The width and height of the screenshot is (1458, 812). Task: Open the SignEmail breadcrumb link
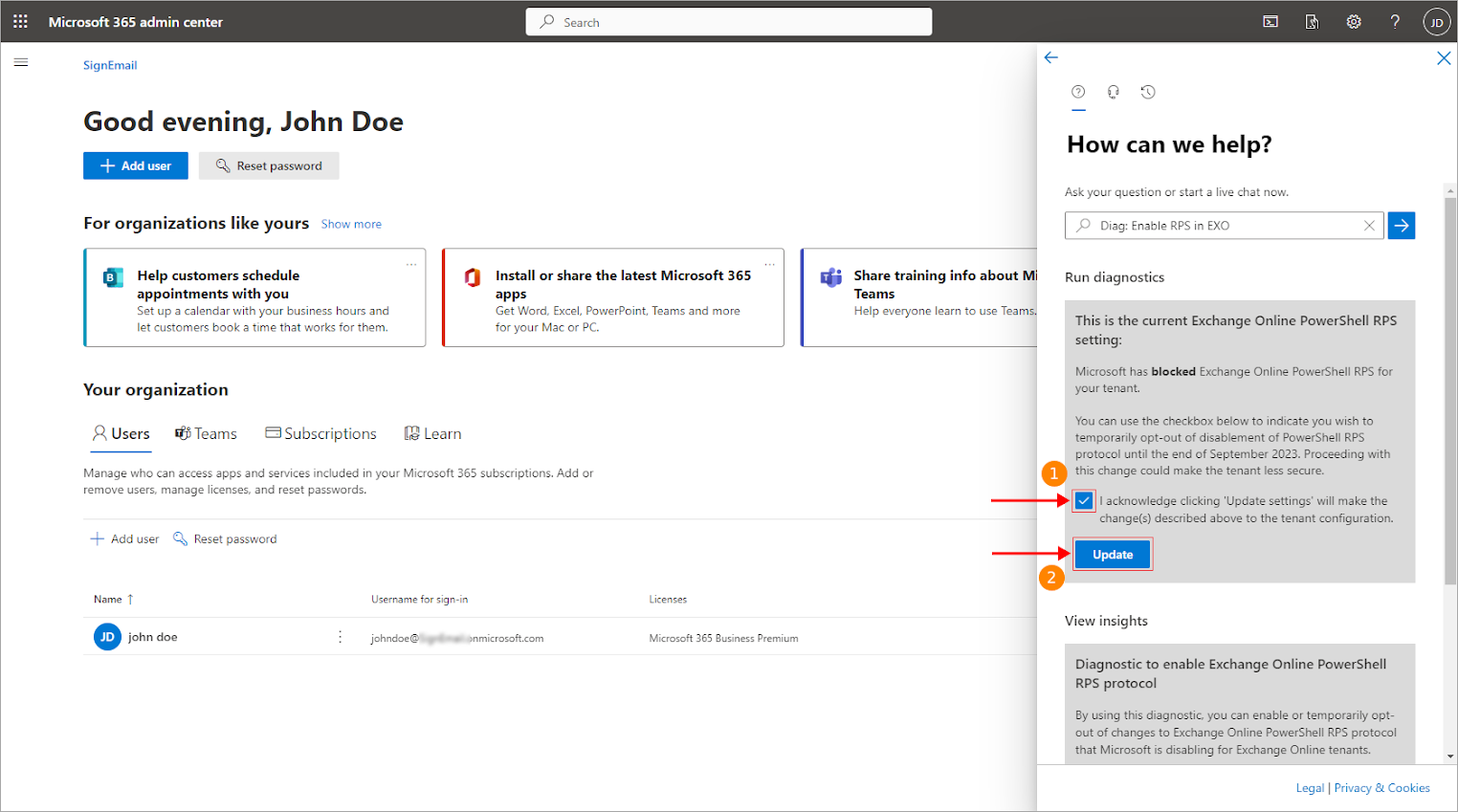[110, 65]
